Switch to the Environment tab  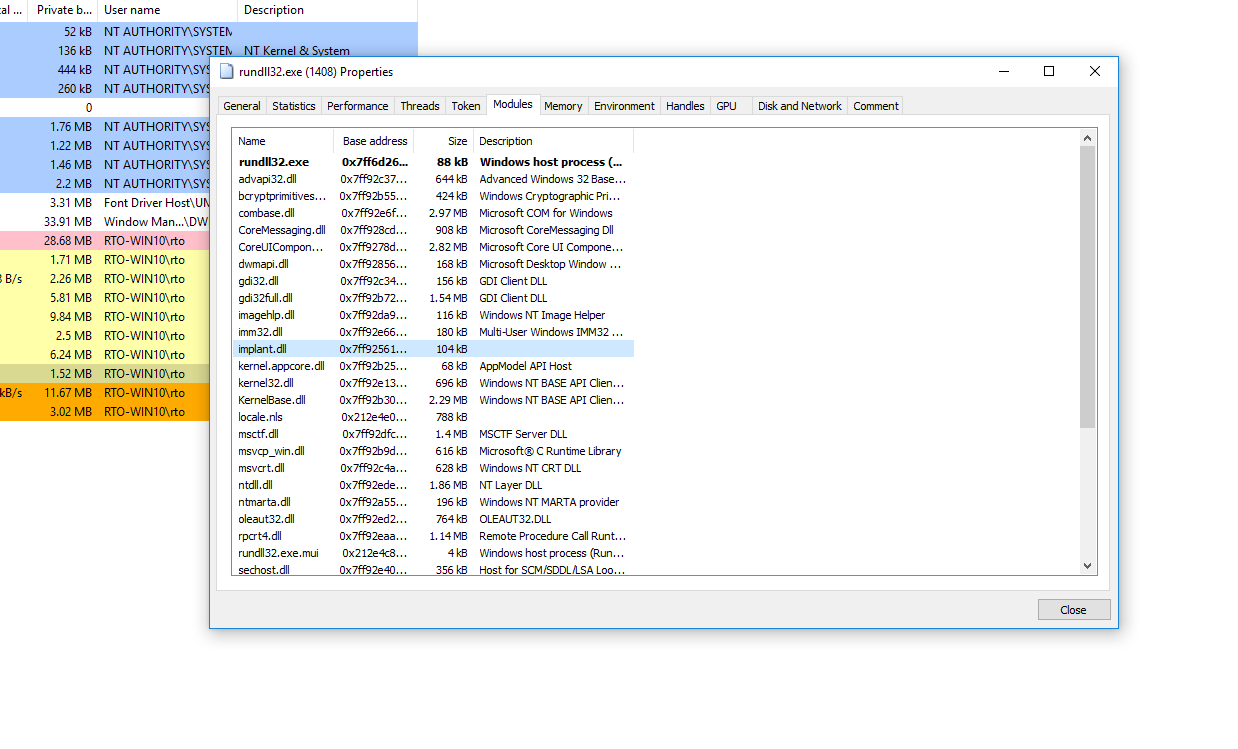[x=624, y=106]
